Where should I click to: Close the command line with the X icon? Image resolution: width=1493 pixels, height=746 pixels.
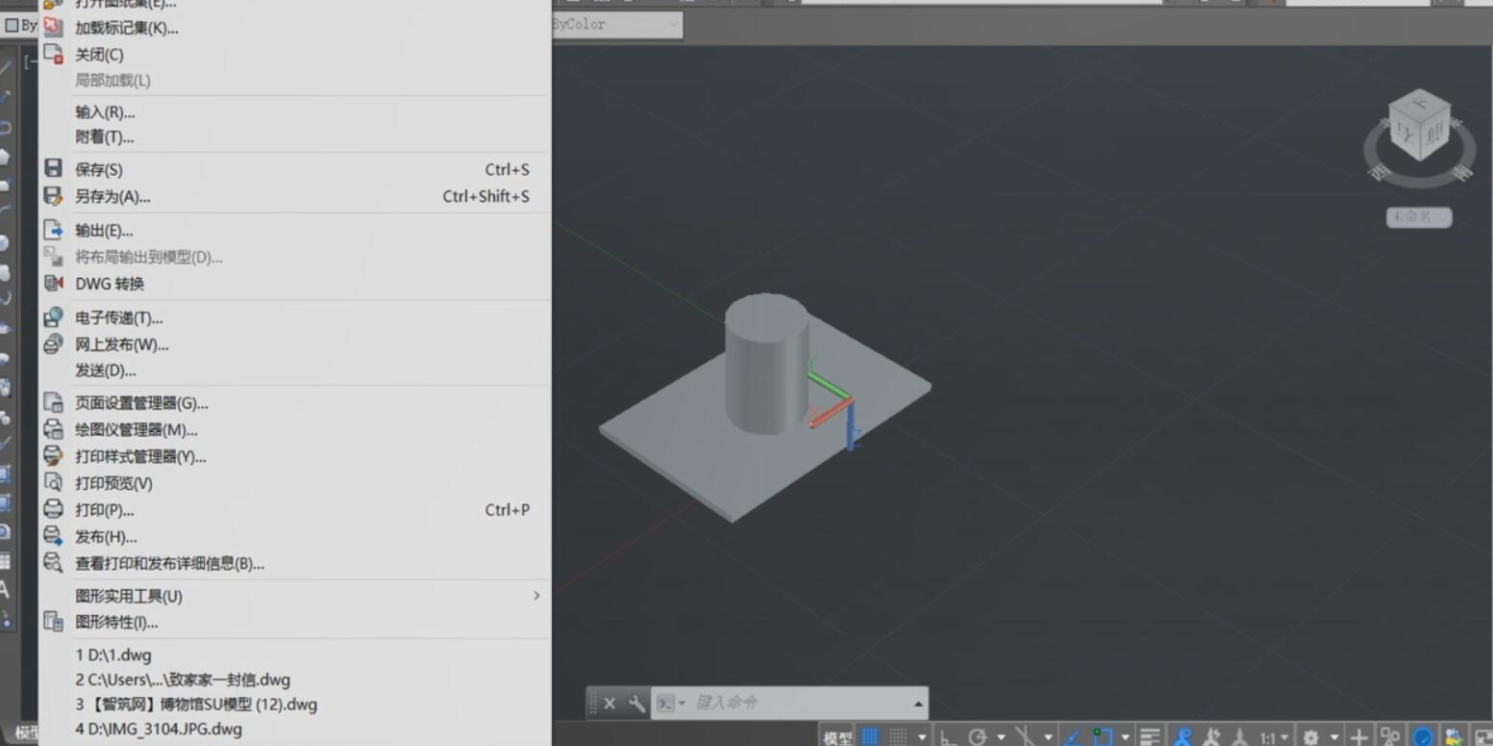tap(609, 703)
